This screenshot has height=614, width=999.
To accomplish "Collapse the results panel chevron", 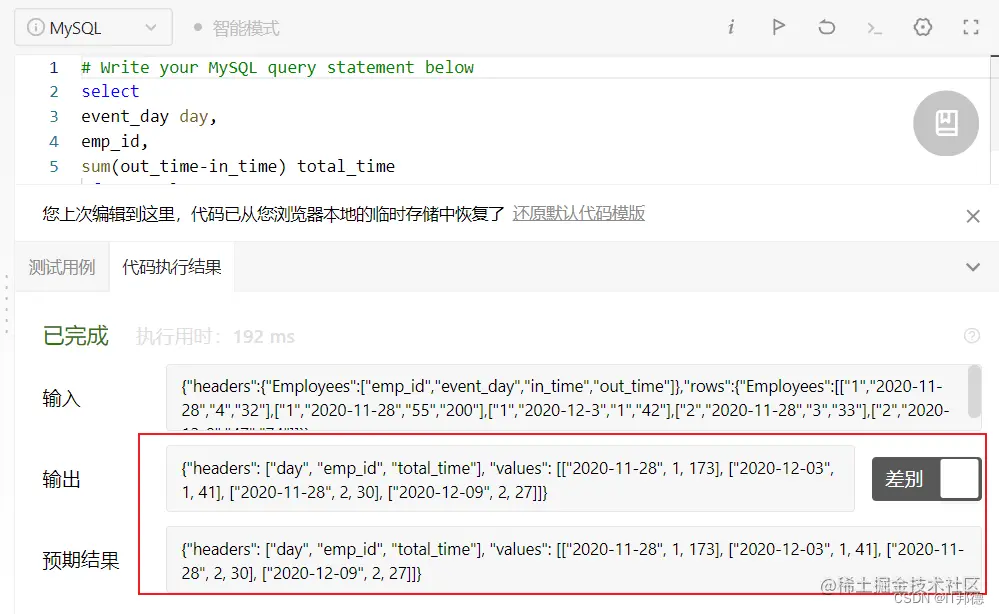I will 972,267.
